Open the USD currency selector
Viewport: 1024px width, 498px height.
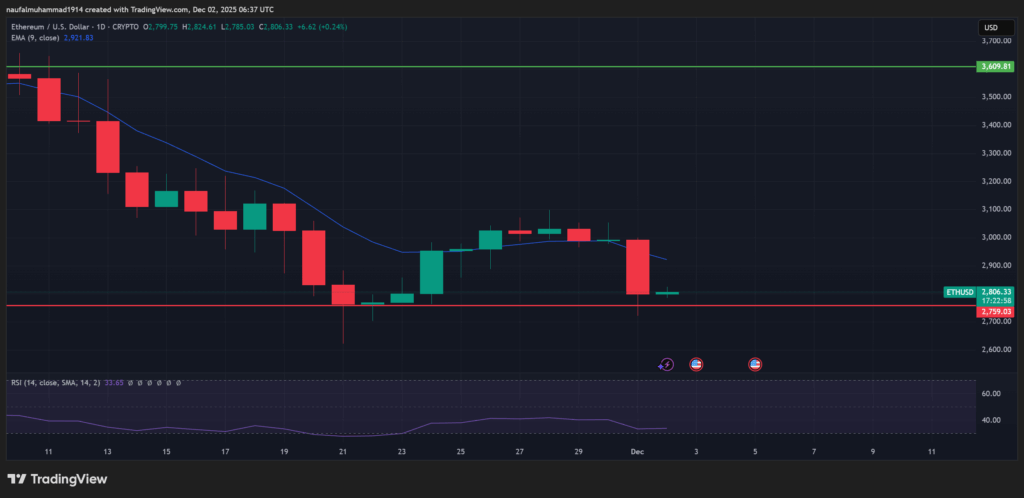pos(991,27)
